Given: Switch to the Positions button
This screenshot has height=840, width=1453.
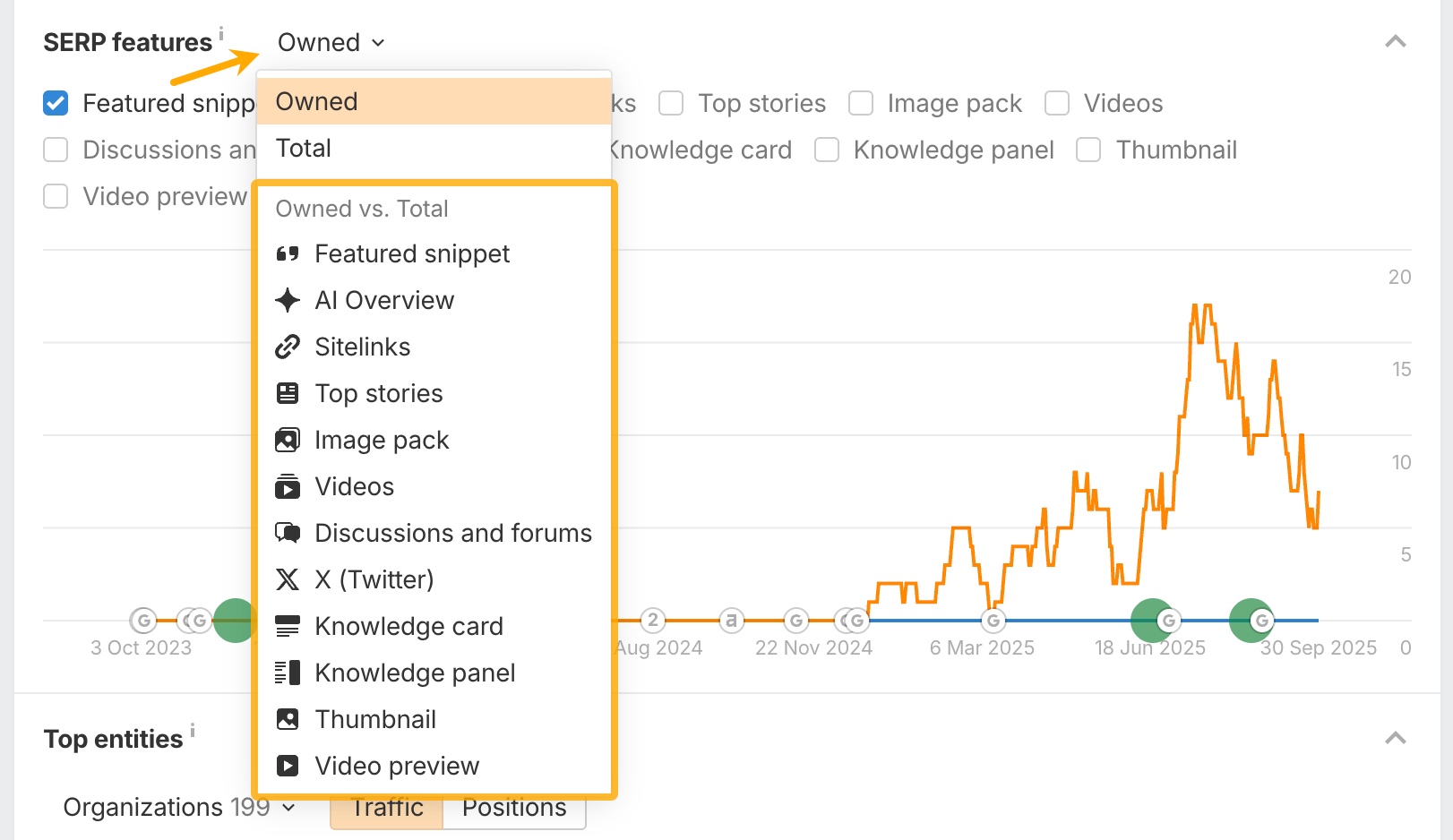Looking at the screenshot, I should (x=514, y=808).
